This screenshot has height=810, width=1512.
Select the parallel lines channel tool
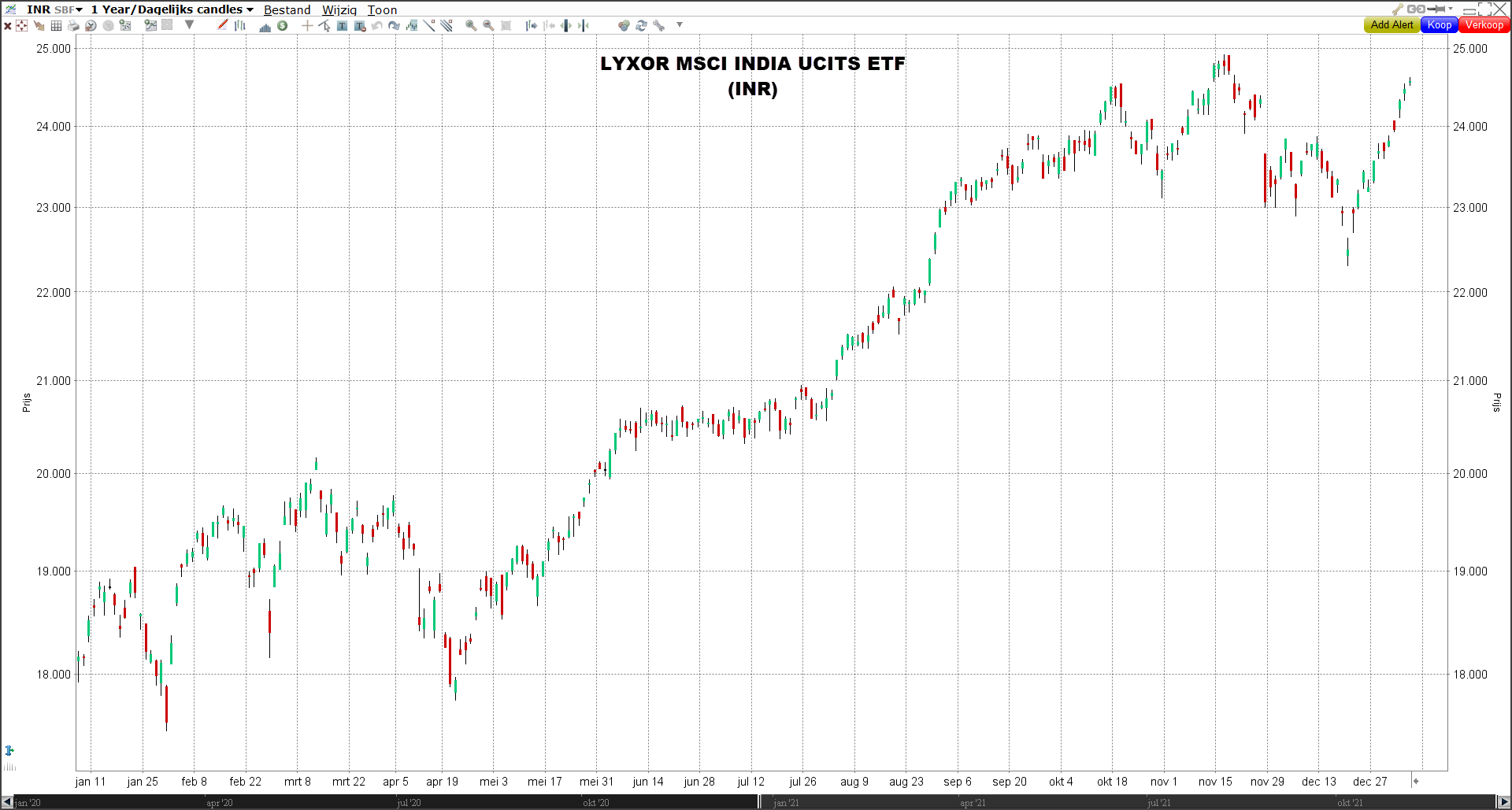click(x=447, y=25)
